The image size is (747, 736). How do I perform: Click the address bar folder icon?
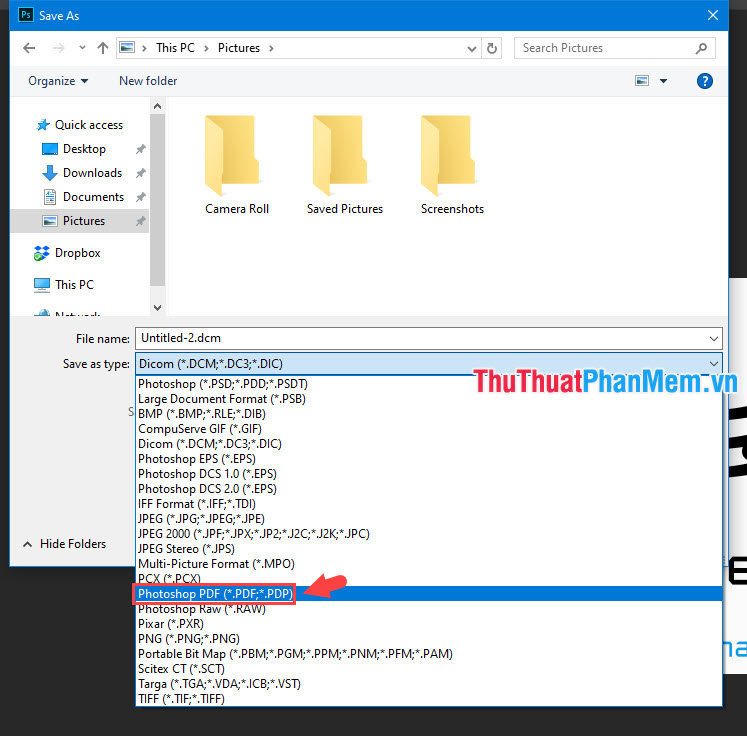pyautogui.click(x=127, y=48)
